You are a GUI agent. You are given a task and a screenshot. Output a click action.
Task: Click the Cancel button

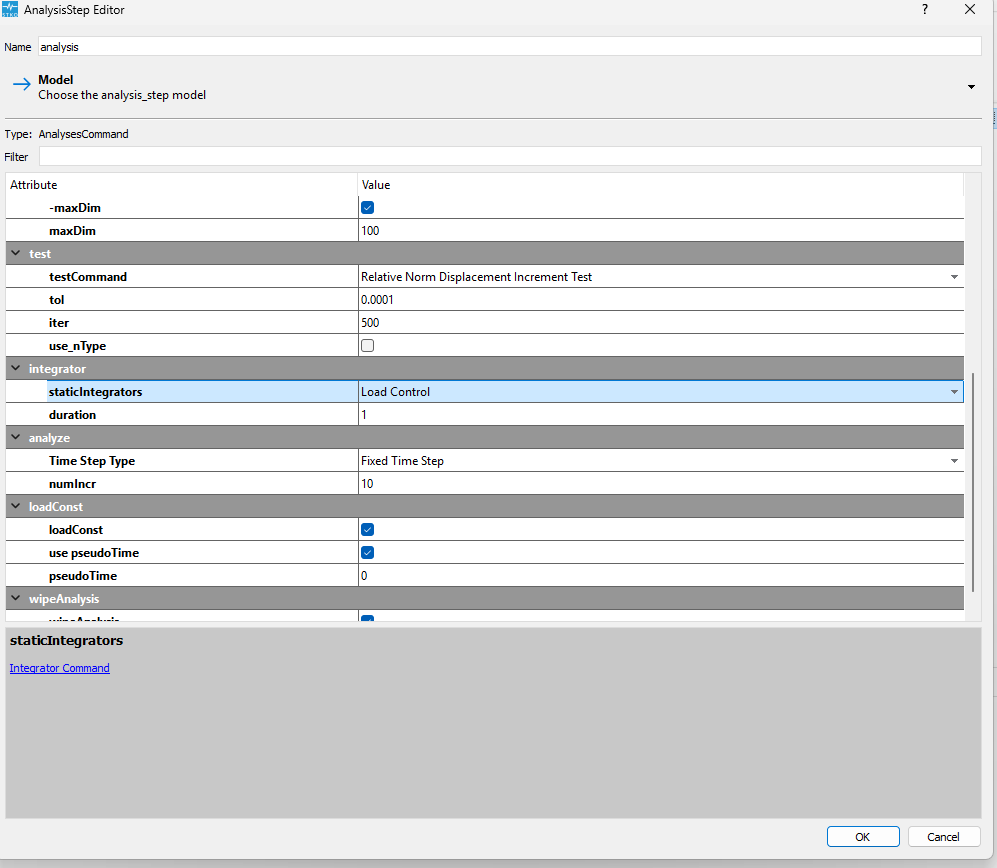(x=943, y=837)
